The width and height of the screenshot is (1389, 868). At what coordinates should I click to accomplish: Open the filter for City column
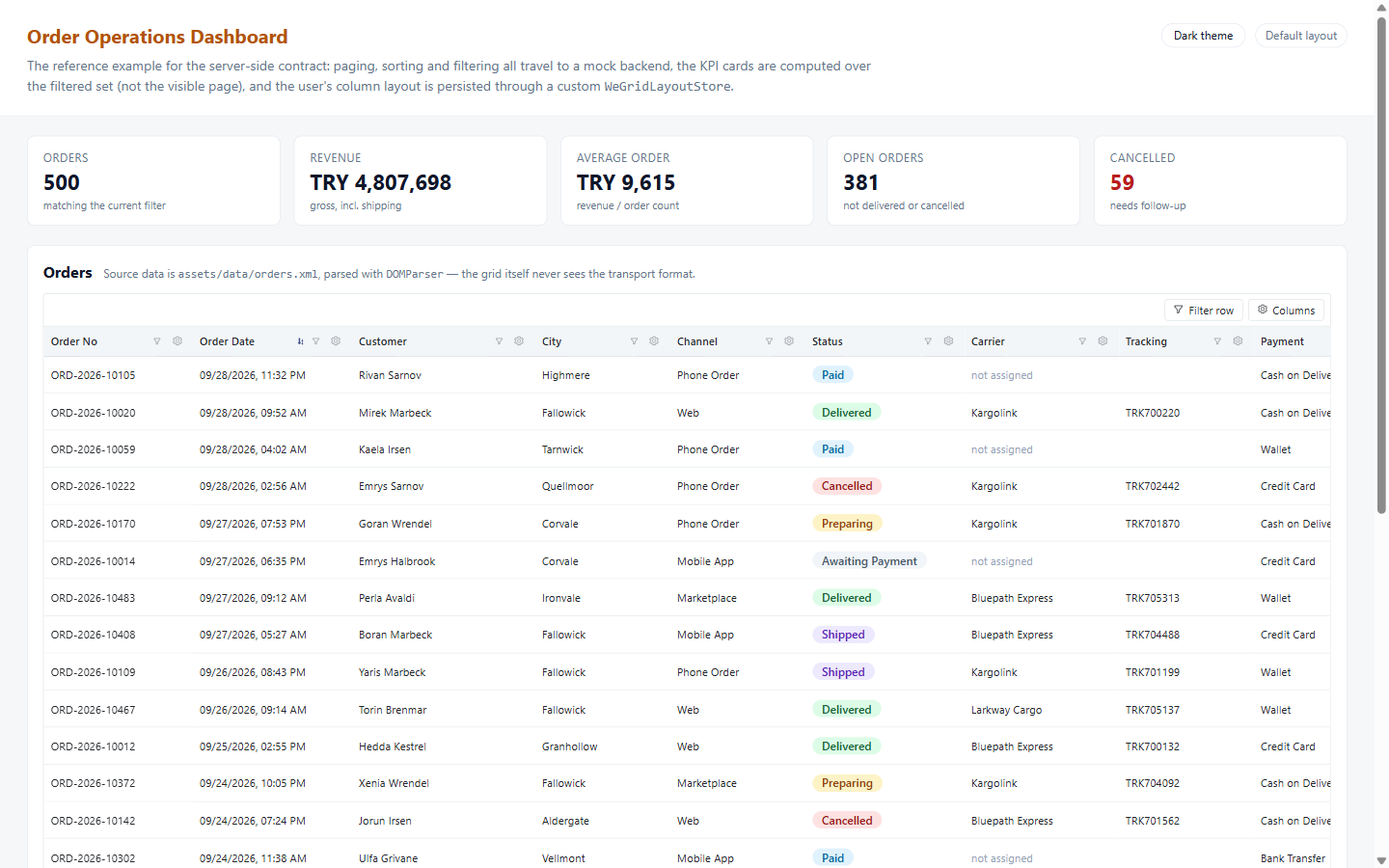[634, 341]
